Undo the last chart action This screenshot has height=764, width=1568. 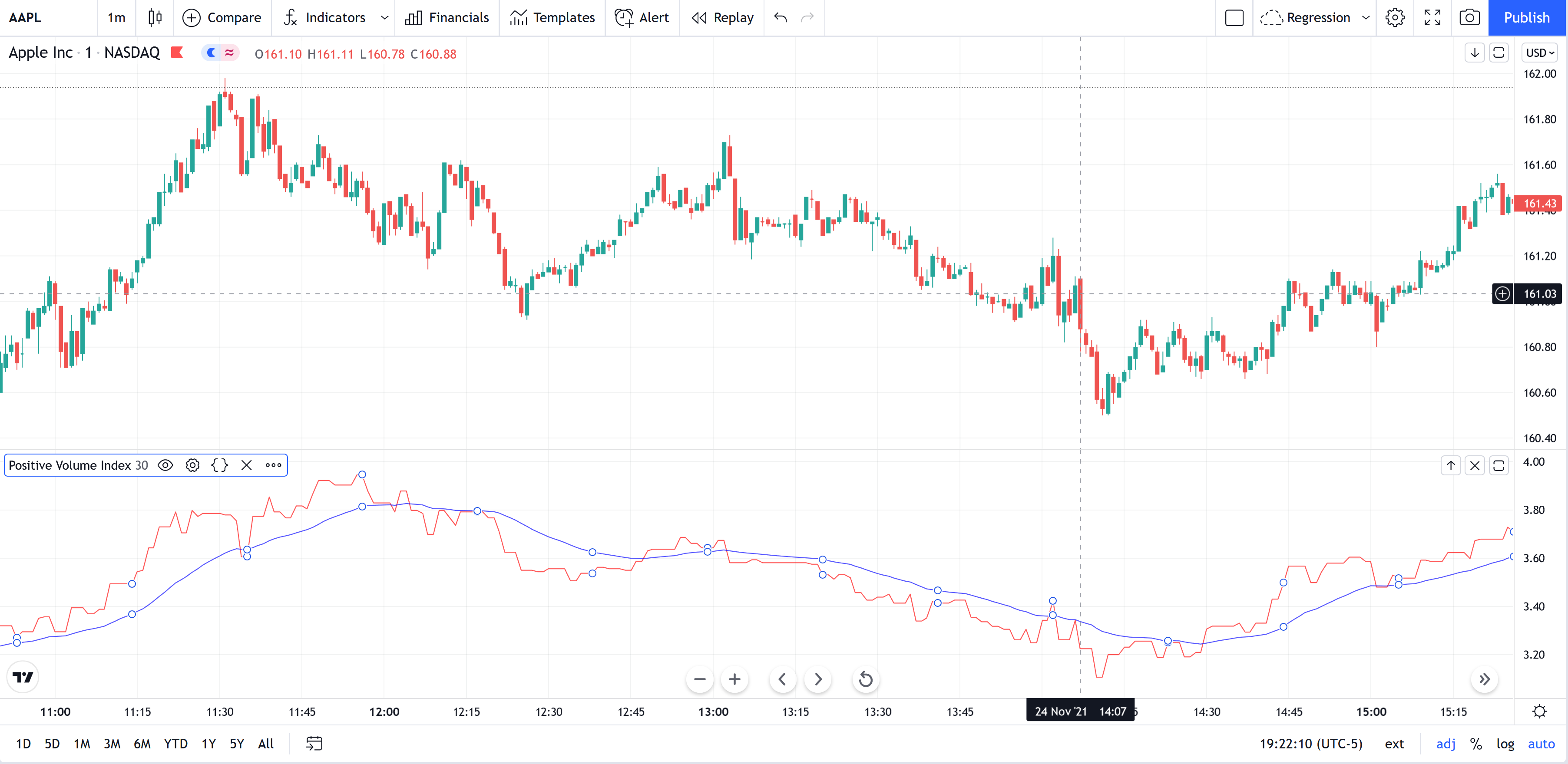pos(781,18)
